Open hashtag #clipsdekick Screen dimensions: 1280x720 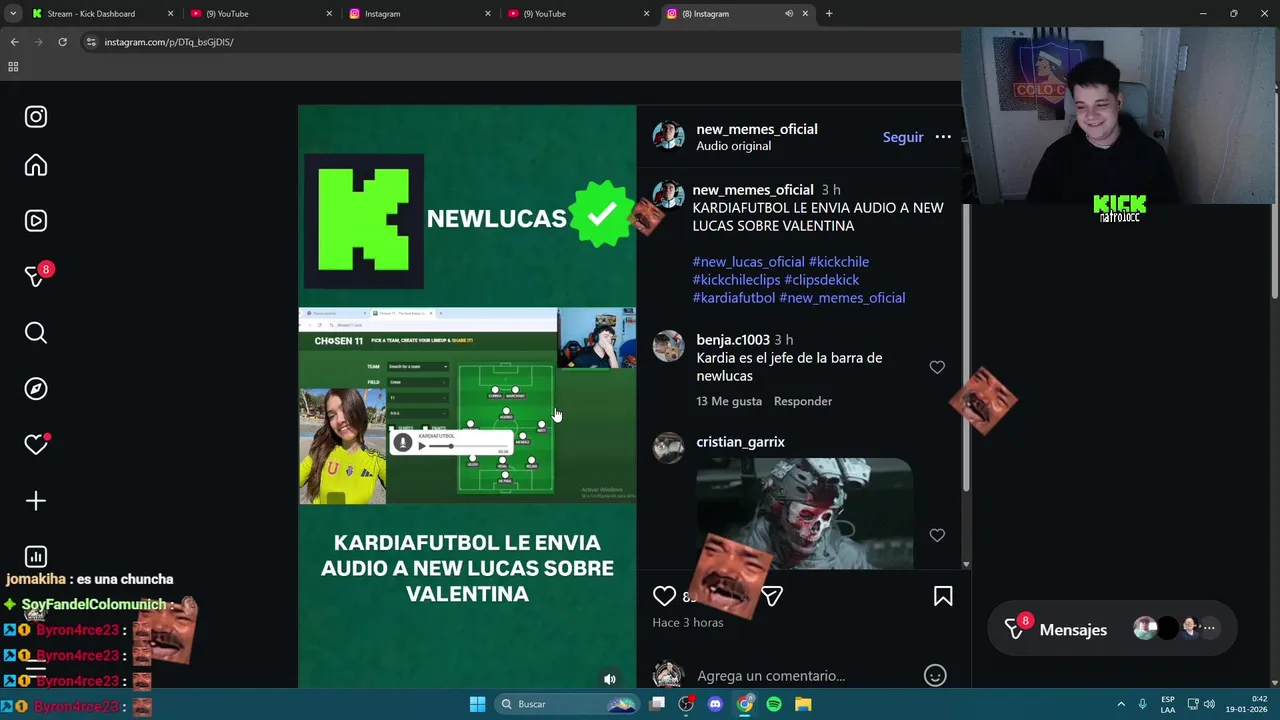click(x=822, y=280)
